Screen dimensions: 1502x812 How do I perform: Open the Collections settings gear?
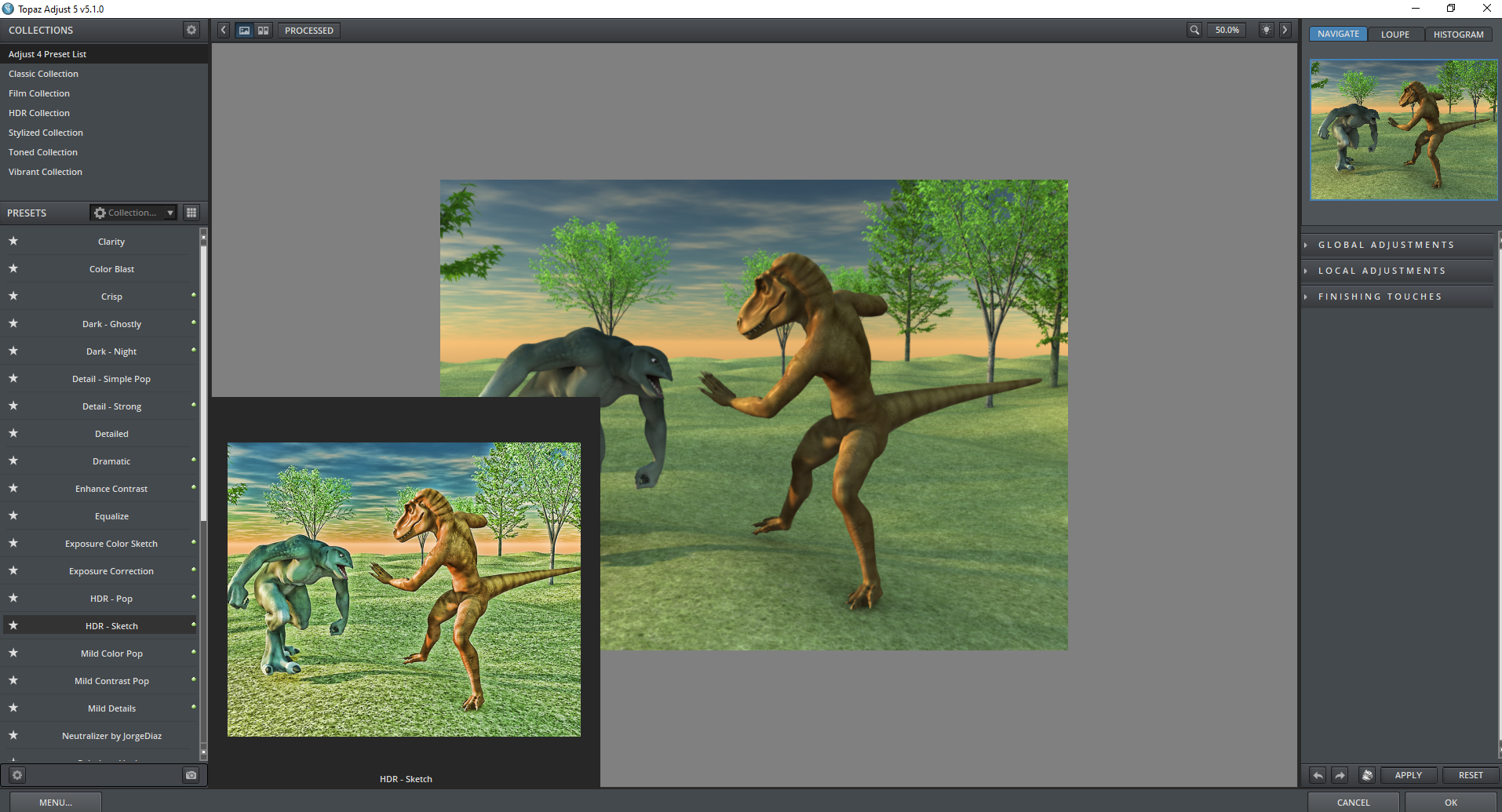[191, 30]
